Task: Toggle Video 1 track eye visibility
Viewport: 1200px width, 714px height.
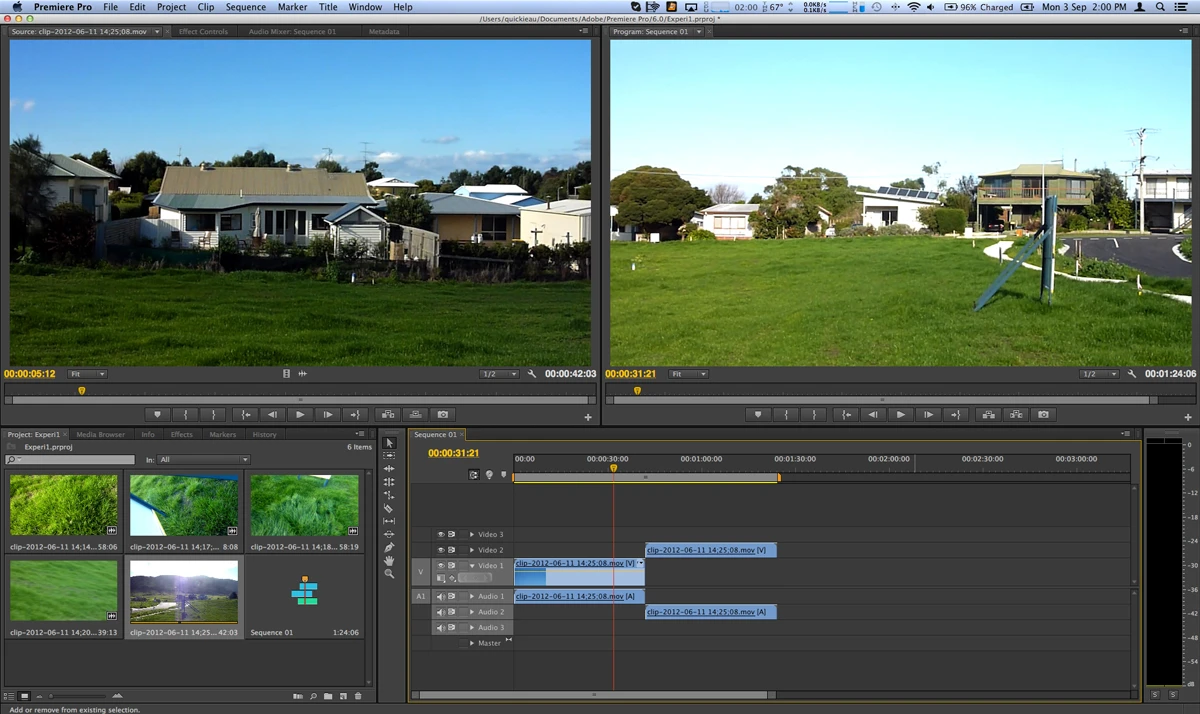Action: click(x=440, y=565)
